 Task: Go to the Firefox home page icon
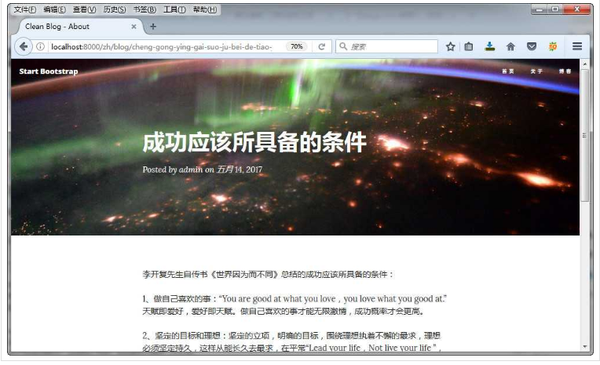click(x=510, y=47)
